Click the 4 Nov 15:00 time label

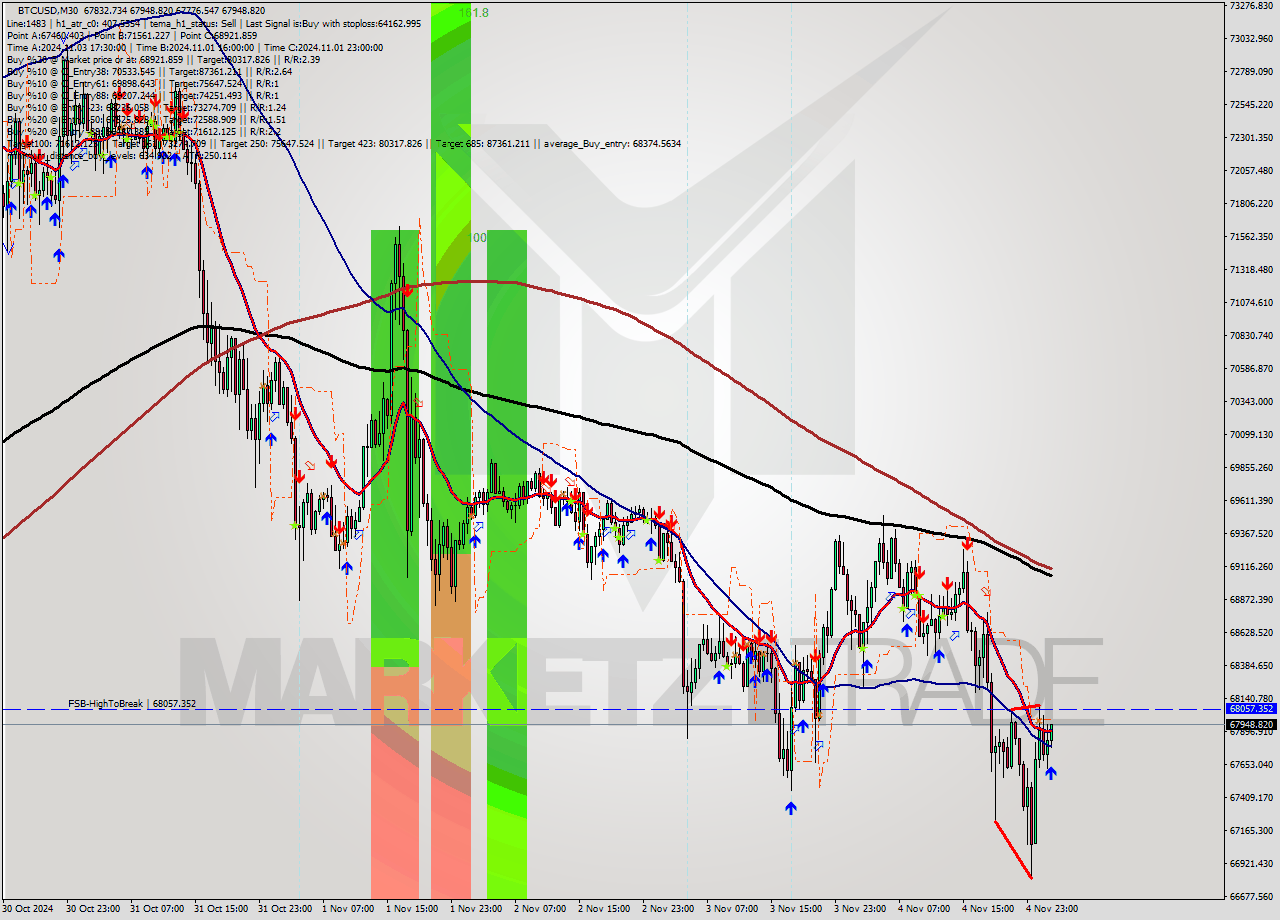(989, 909)
